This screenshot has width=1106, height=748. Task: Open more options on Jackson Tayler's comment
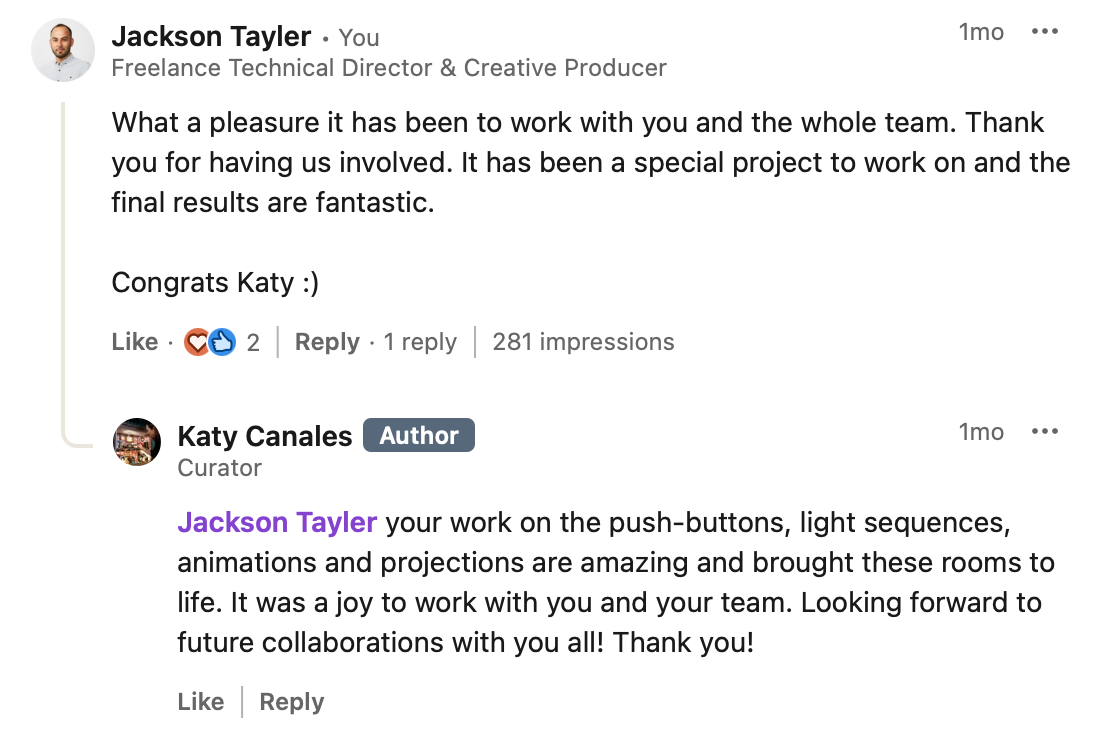point(1044,32)
